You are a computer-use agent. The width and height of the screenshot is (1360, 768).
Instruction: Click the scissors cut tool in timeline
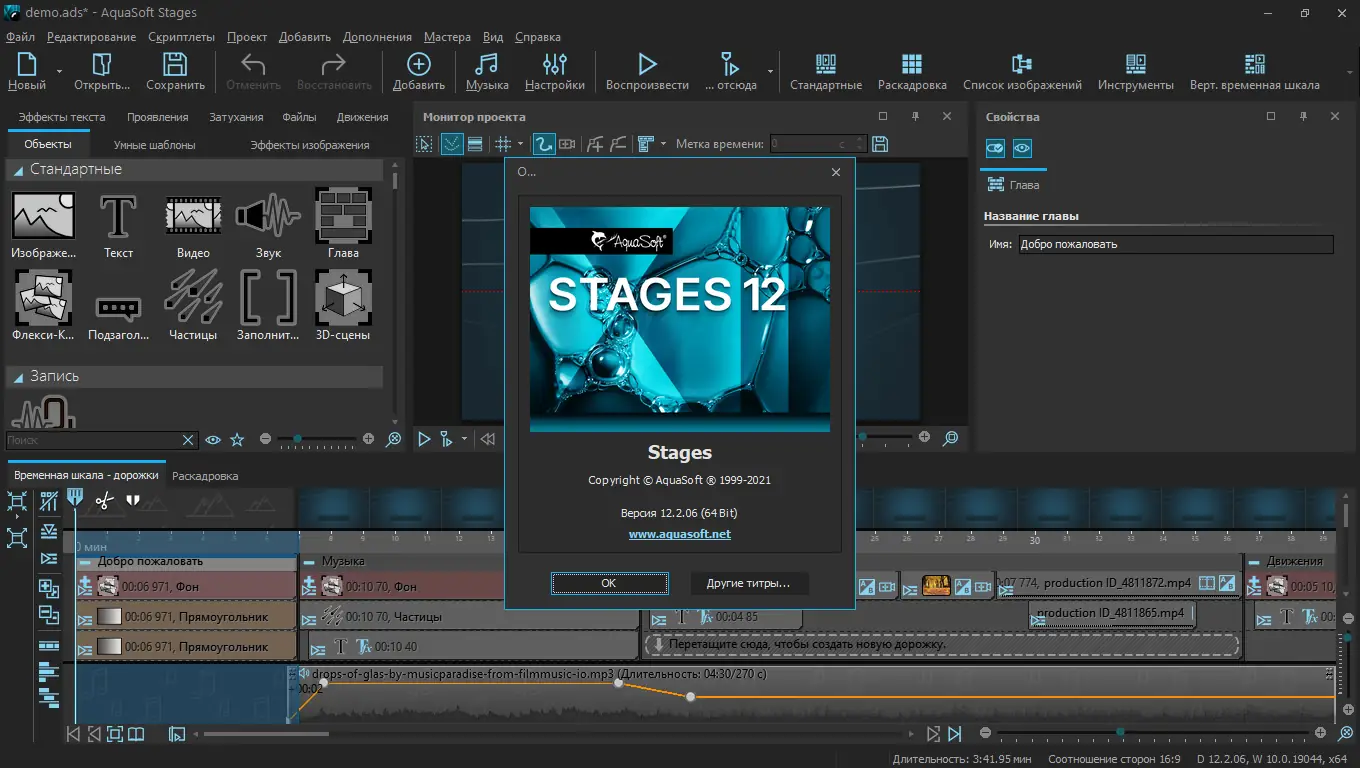point(104,500)
